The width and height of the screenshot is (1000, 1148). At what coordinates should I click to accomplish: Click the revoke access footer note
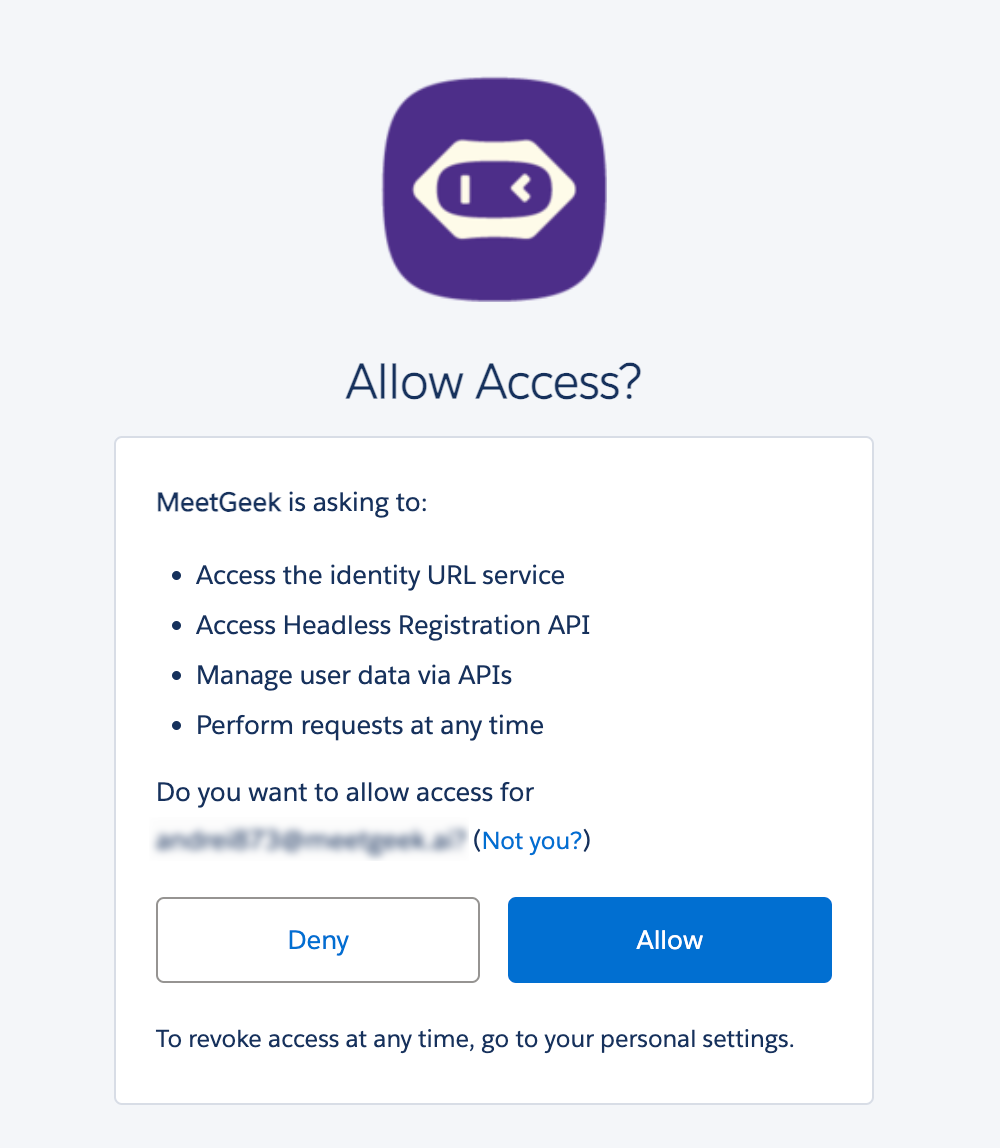(475, 1039)
